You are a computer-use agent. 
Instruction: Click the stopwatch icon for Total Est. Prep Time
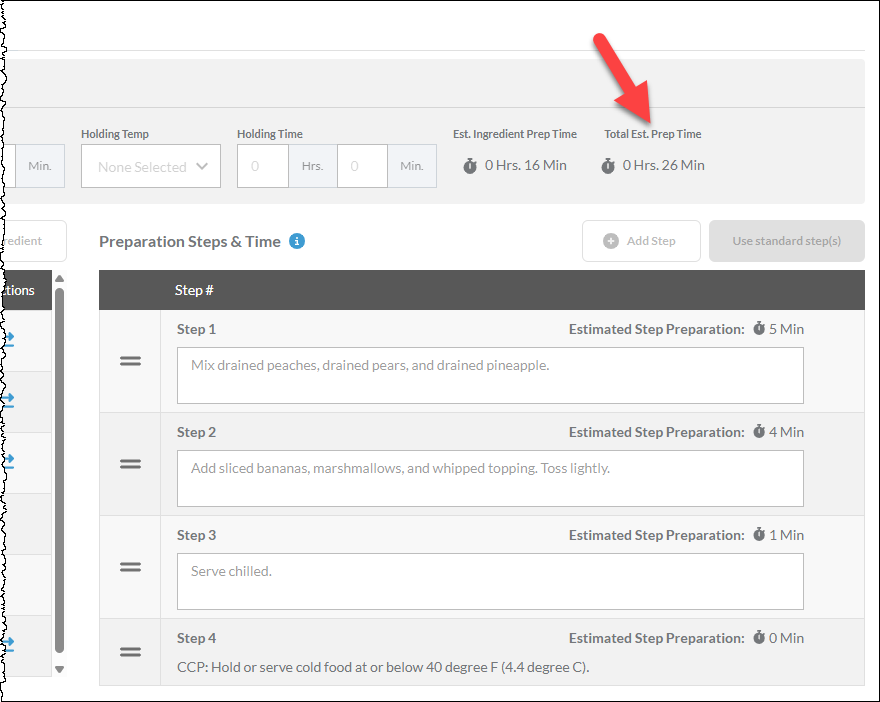(x=608, y=166)
